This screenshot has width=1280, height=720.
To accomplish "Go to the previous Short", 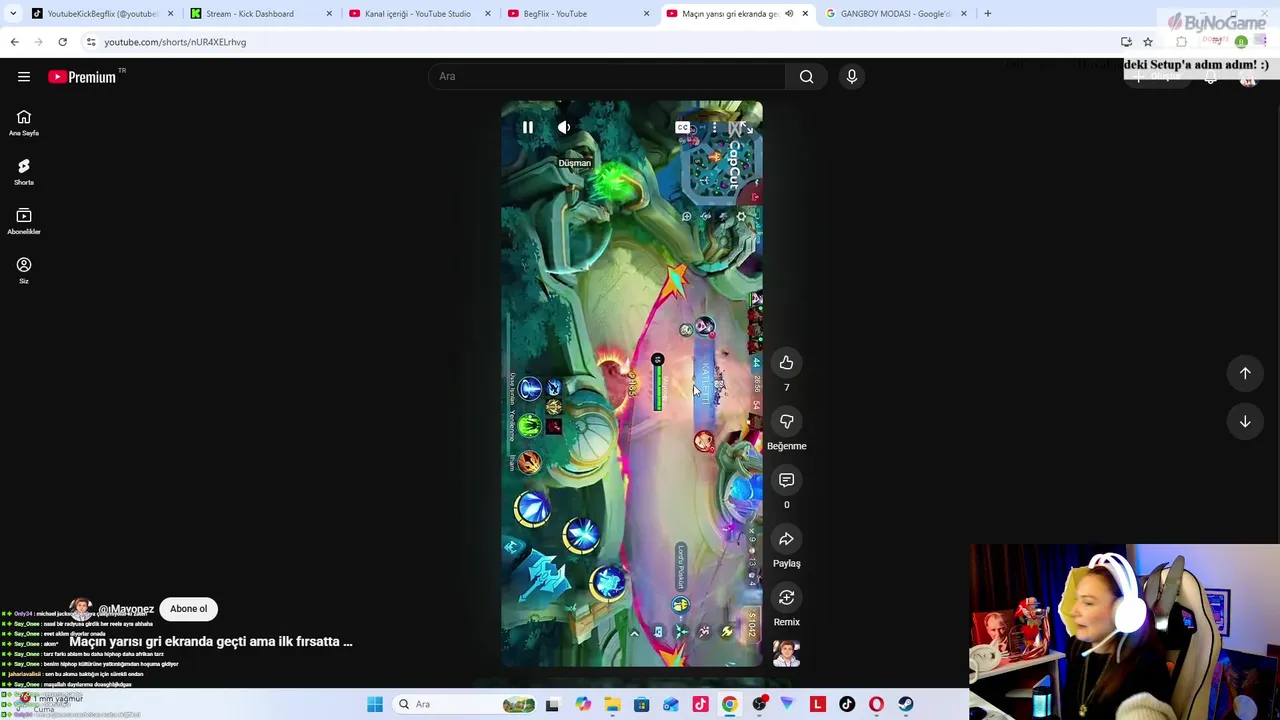I will point(1245,373).
